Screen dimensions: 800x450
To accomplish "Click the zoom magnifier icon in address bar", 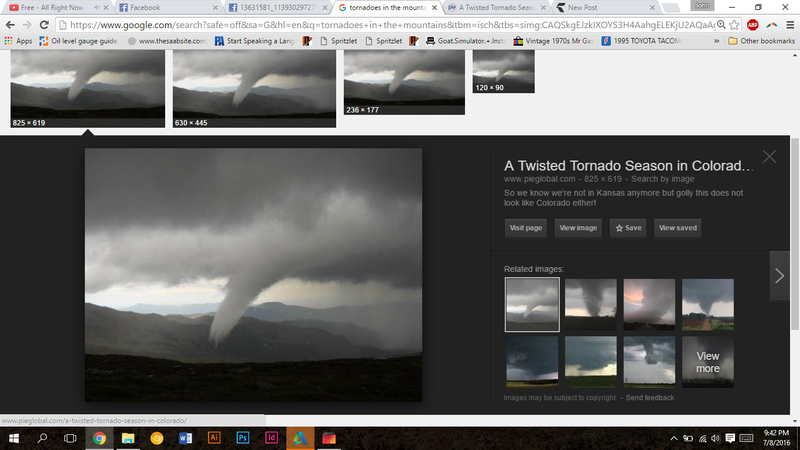I will tap(721, 24).
